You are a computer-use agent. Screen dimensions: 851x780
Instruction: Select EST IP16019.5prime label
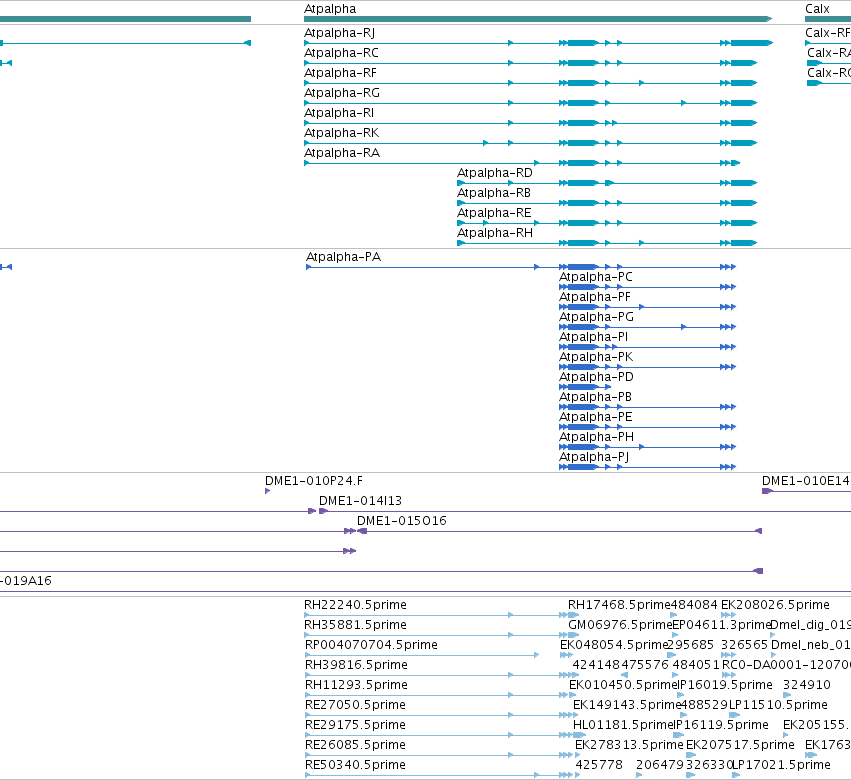pos(725,685)
